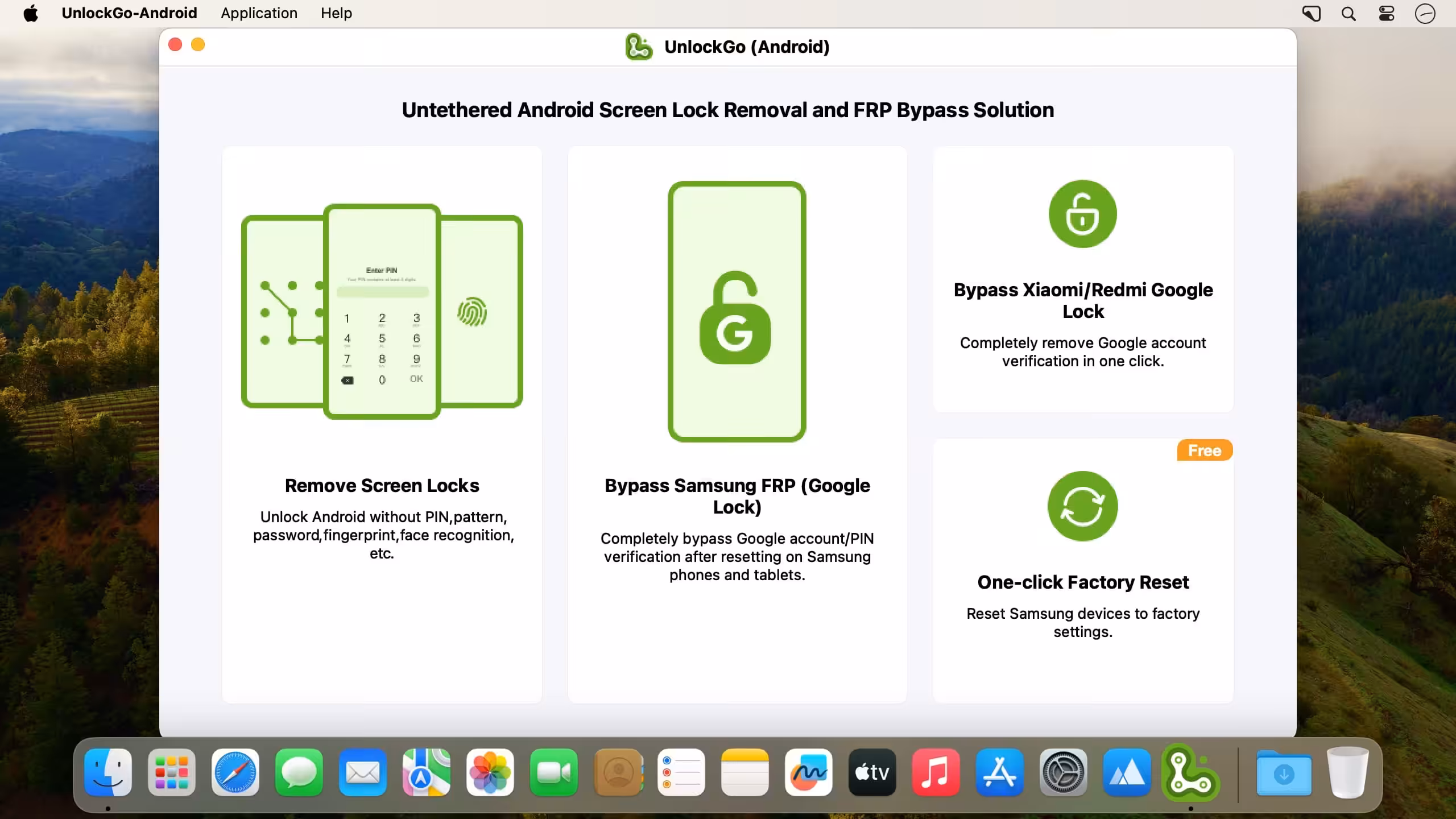Screen dimensions: 1456x819
Task: Open Mail from the dock
Action: coord(363,772)
